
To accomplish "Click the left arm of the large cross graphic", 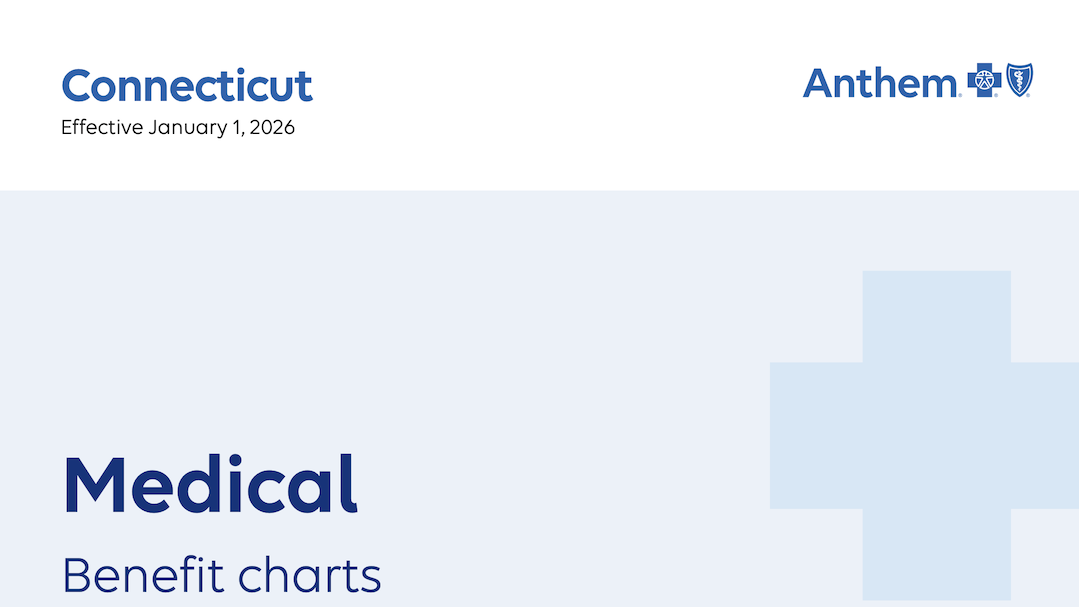I will point(815,435).
